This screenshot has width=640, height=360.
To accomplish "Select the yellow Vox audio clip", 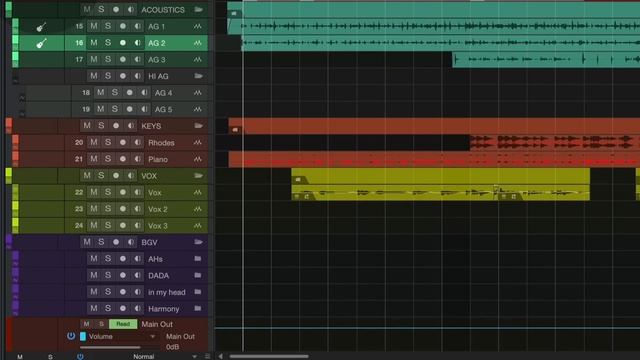I will (x=440, y=192).
